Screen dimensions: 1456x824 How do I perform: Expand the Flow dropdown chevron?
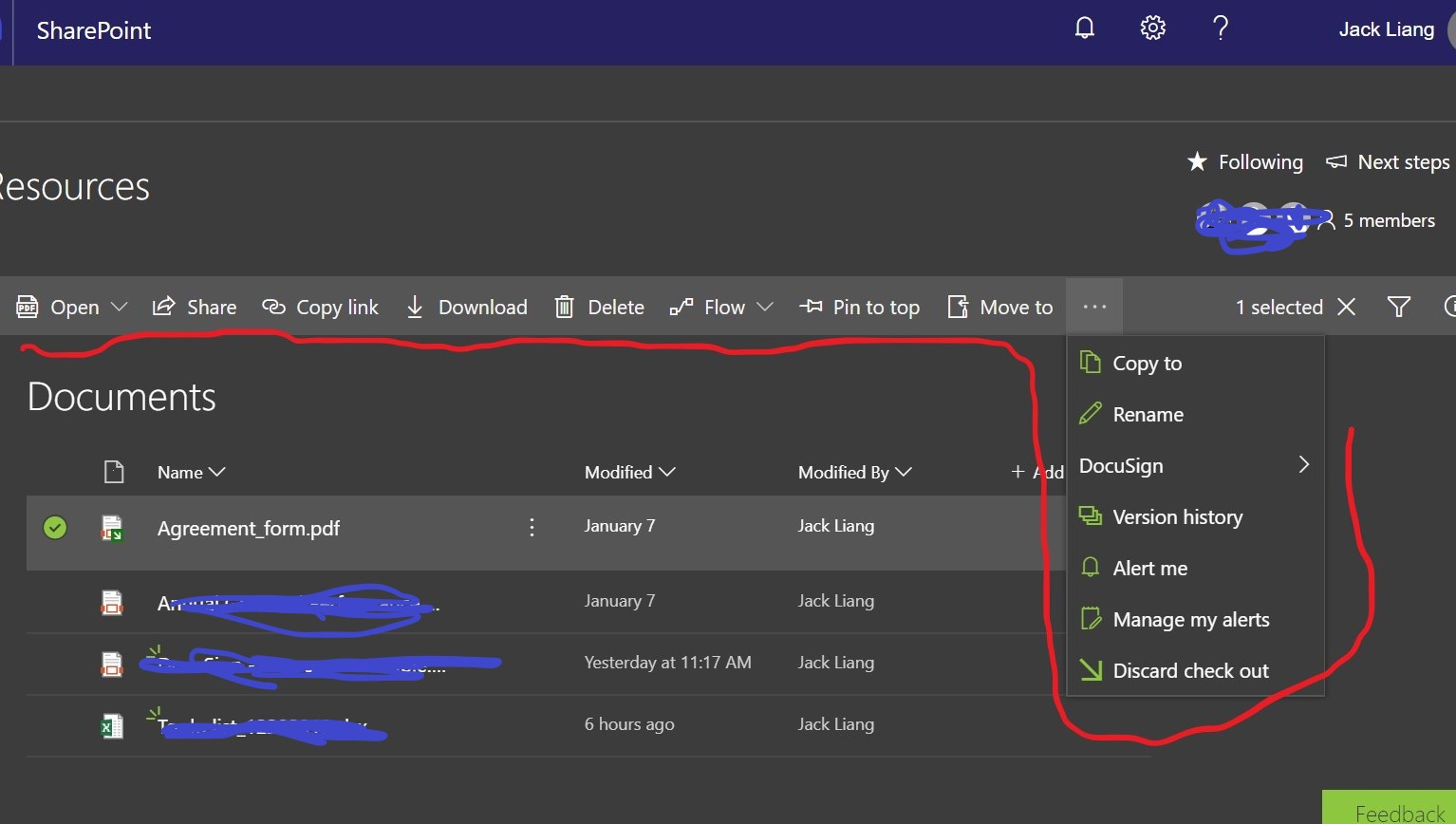[x=765, y=307]
